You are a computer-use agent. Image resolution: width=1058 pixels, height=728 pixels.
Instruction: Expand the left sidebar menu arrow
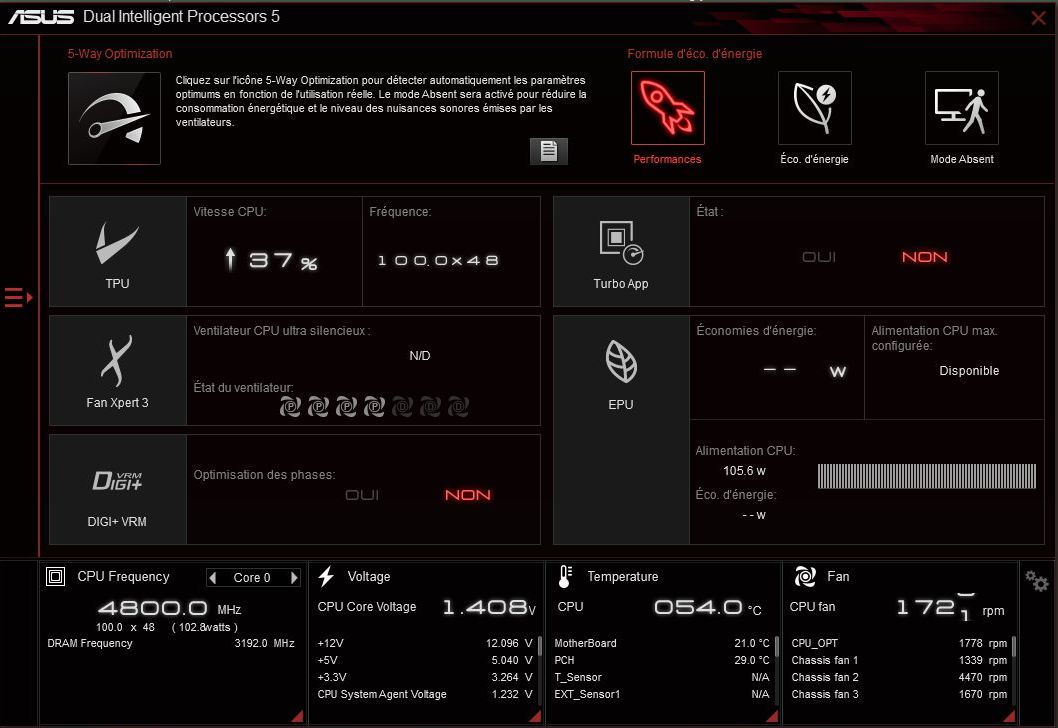(19, 297)
